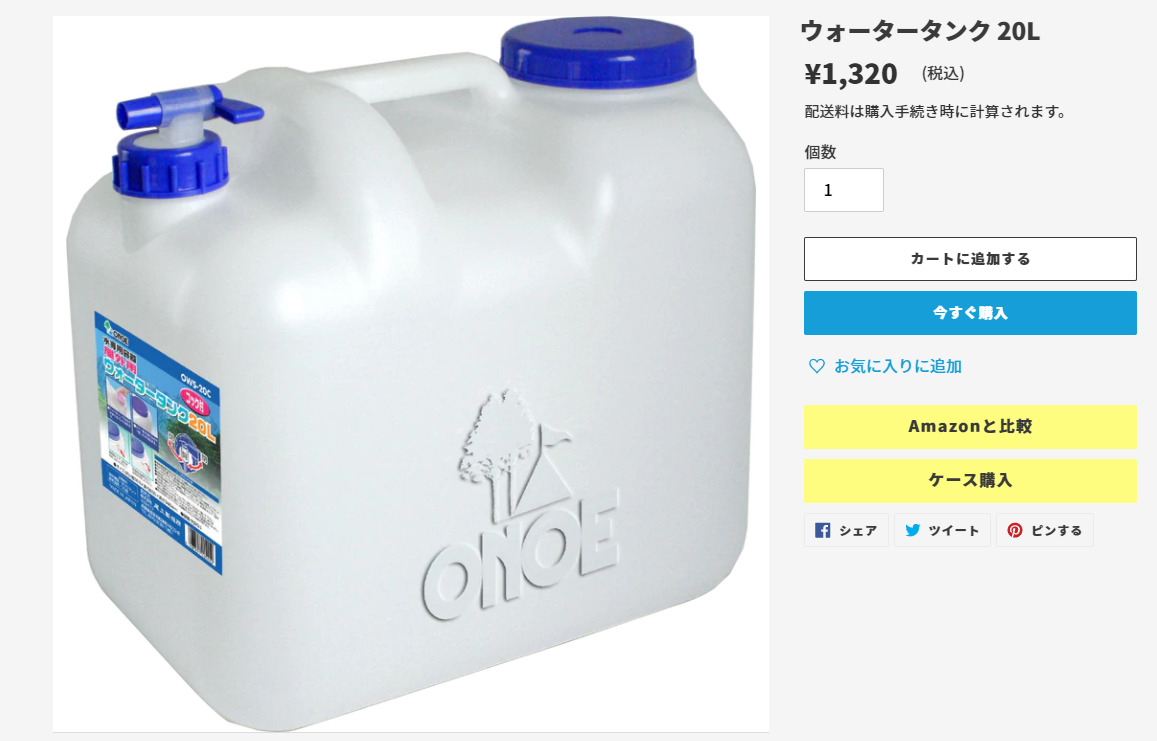Click the Pinterest logo in ピンする button

tap(1015, 531)
